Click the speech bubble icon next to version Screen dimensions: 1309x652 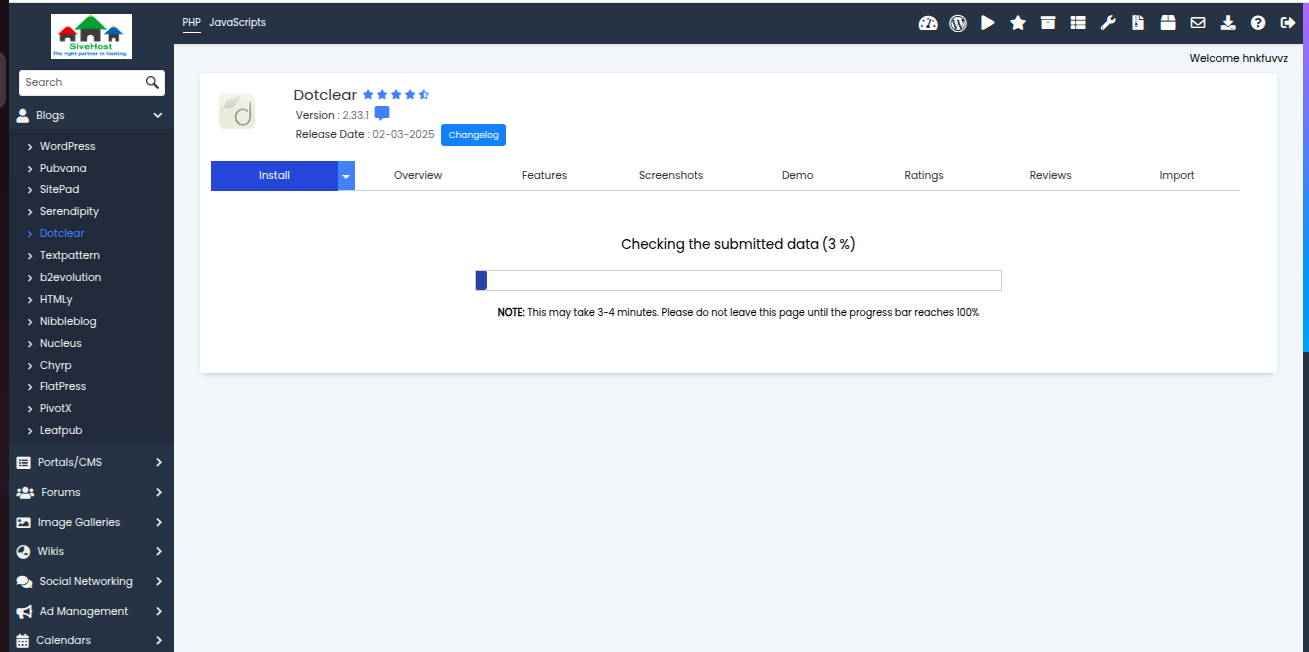click(x=382, y=114)
